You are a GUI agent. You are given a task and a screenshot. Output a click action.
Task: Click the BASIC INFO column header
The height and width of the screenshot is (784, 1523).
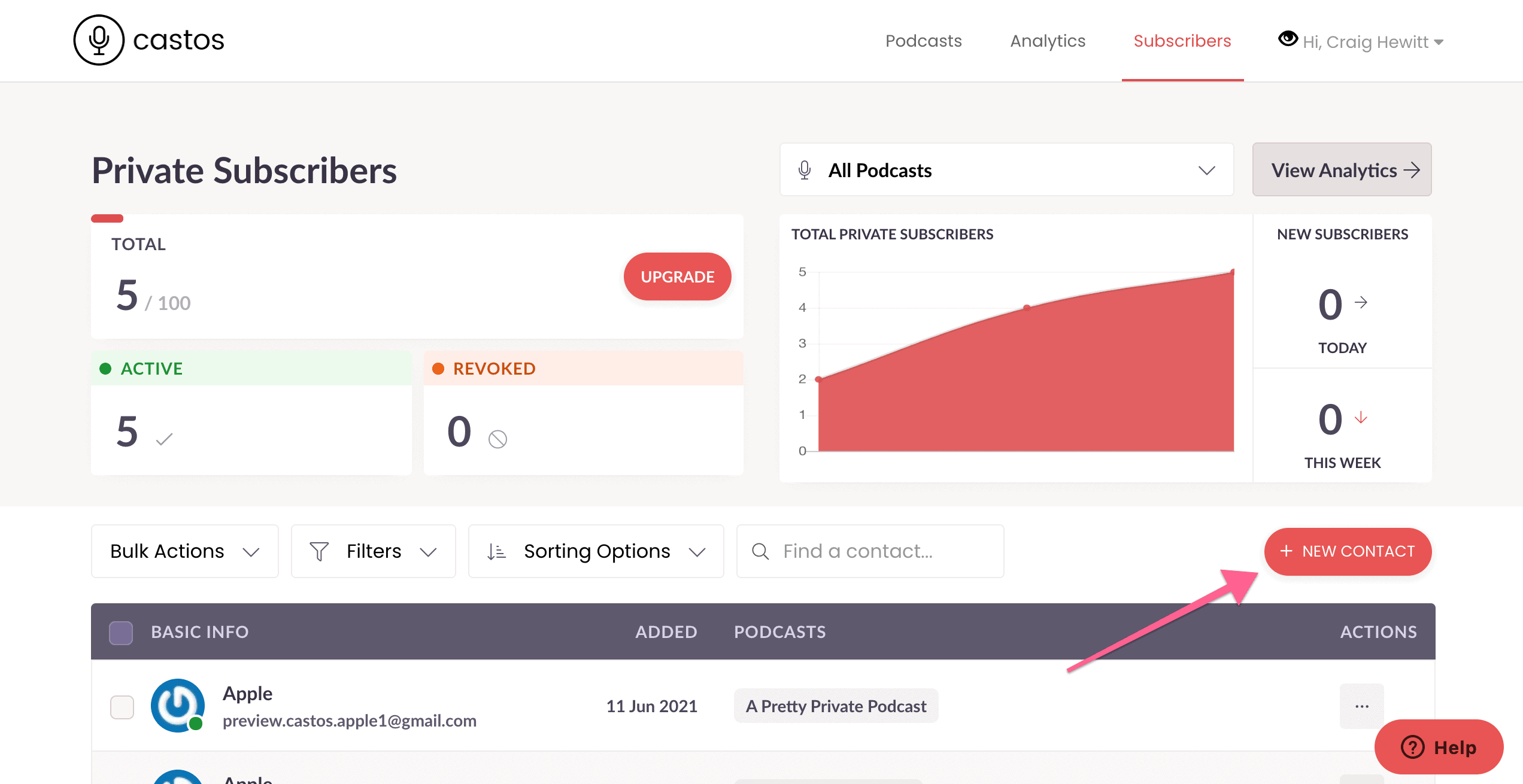[x=199, y=632]
